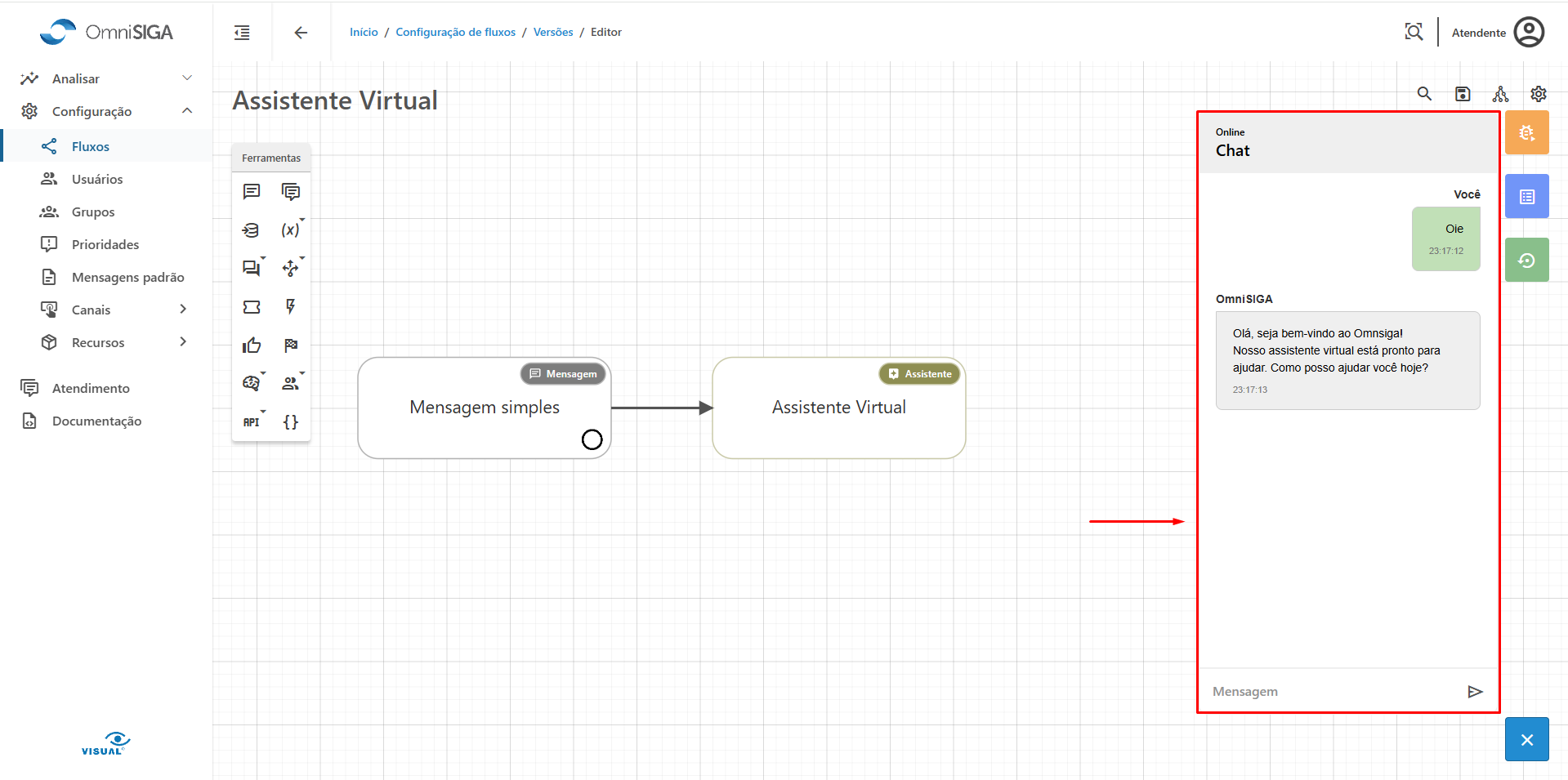Viewport: 1568px width, 780px height.
Task: Choose the lightning bolt action tool
Action: [x=291, y=306]
